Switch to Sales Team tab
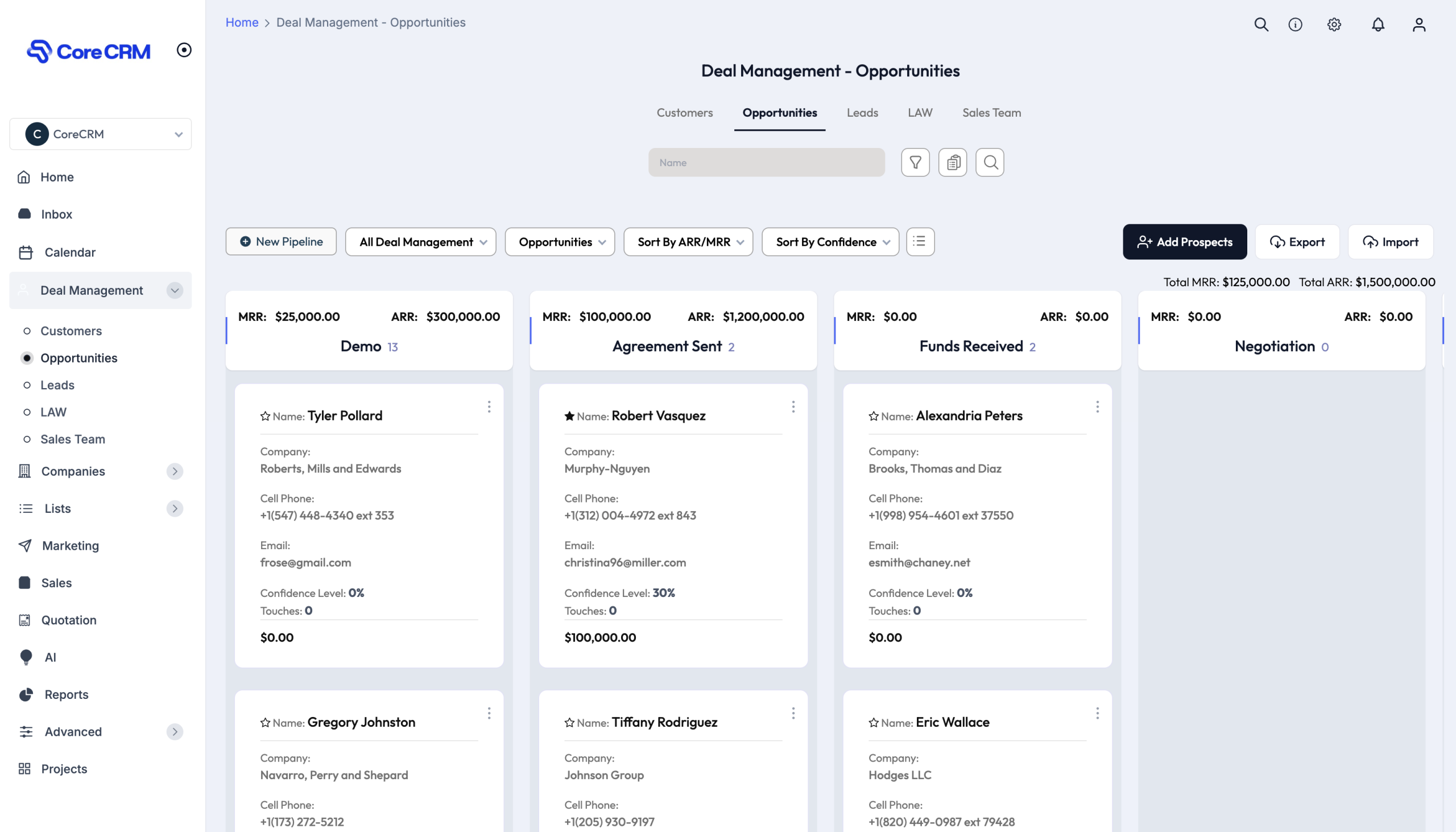1456x832 pixels. click(x=991, y=113)
